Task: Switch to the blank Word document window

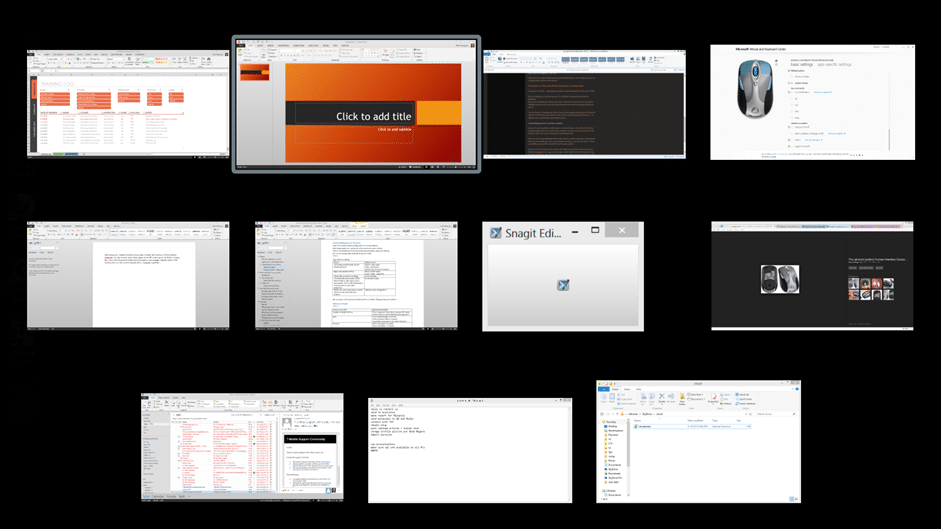Action: [x=127, y=275]
